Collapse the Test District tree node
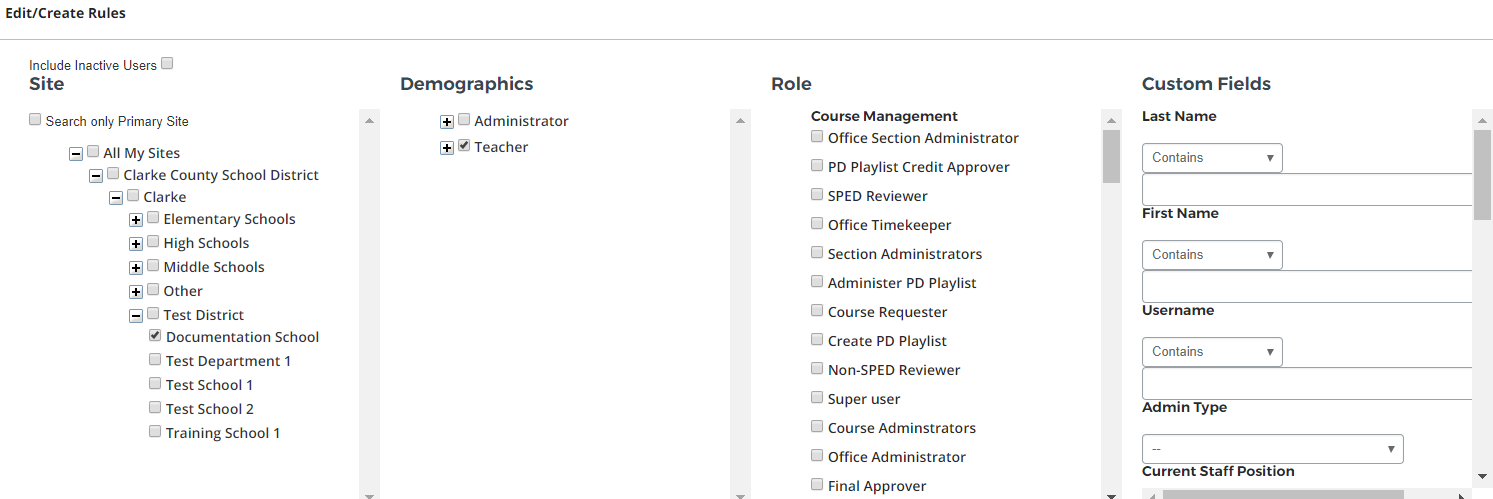 [136, 315]
